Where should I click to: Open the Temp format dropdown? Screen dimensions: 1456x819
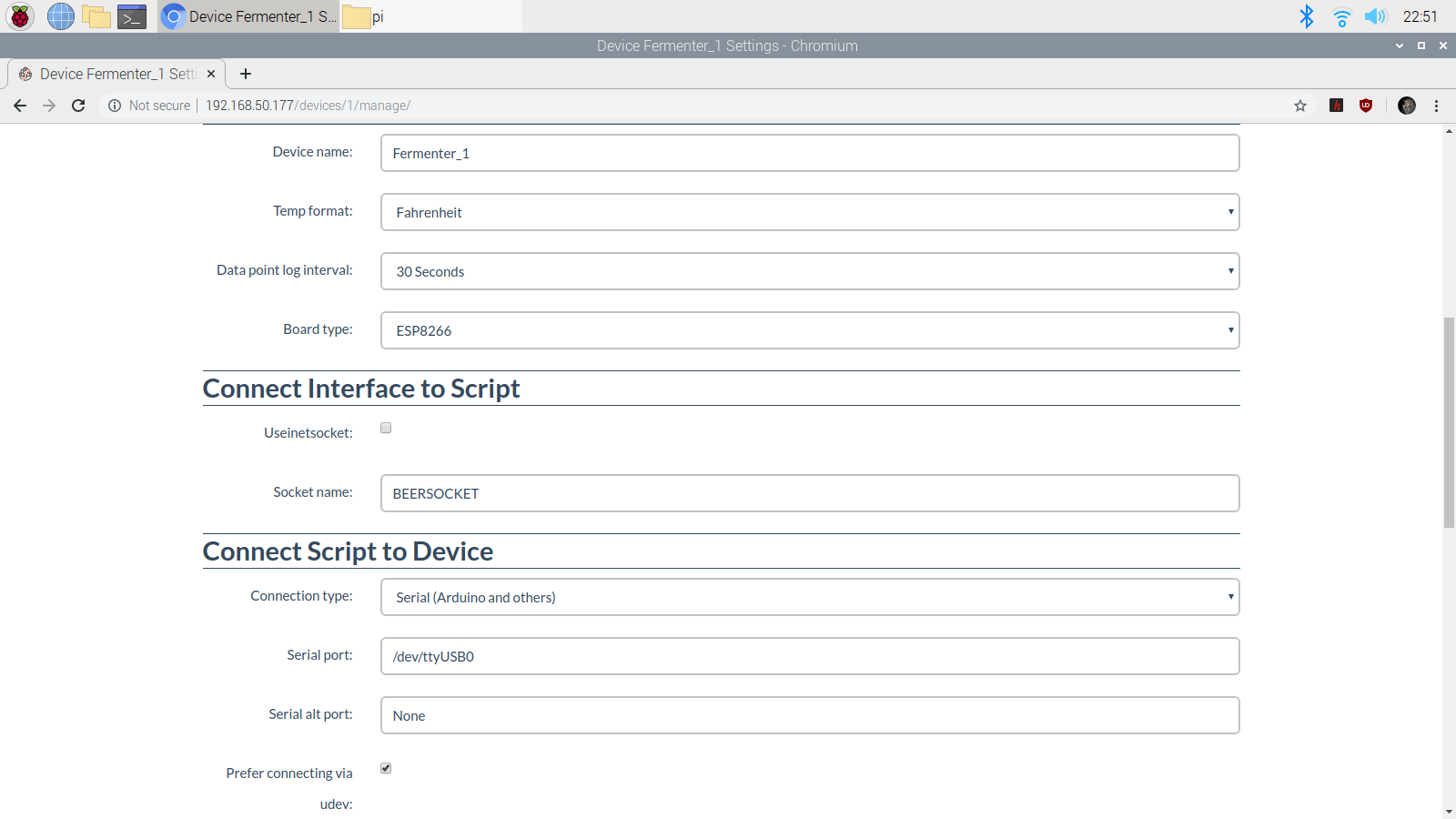pos(810,212)
